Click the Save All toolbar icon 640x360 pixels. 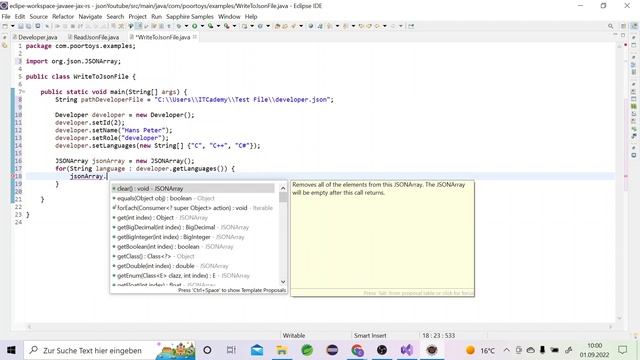pos(29,26)
